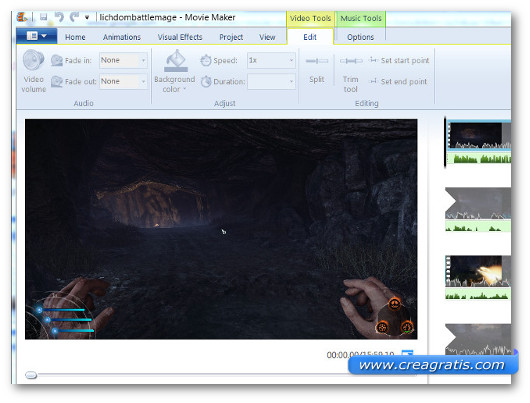Select the second gray storyboard clip
The image size is (530, 403).
[479, 204]
